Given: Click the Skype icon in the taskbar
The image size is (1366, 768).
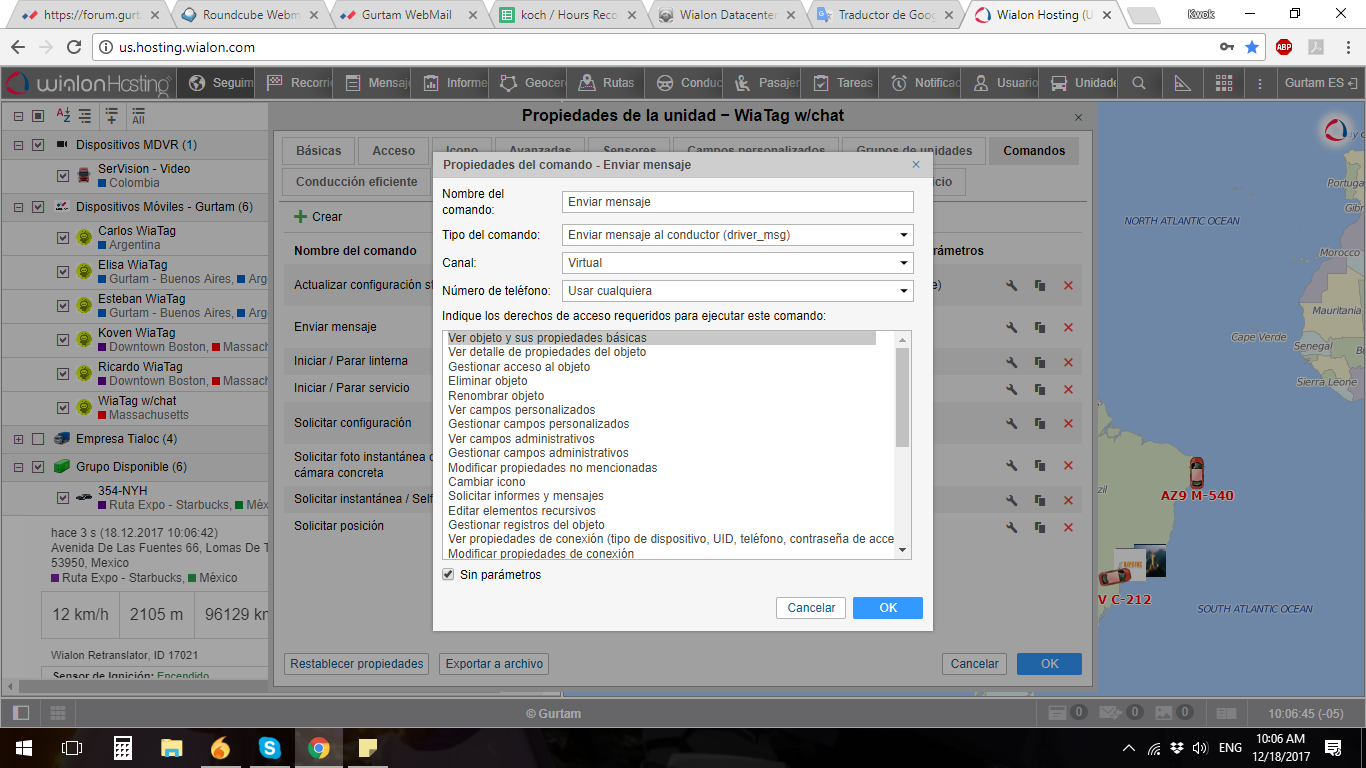Looking at the screenshot, I should 269,747.
